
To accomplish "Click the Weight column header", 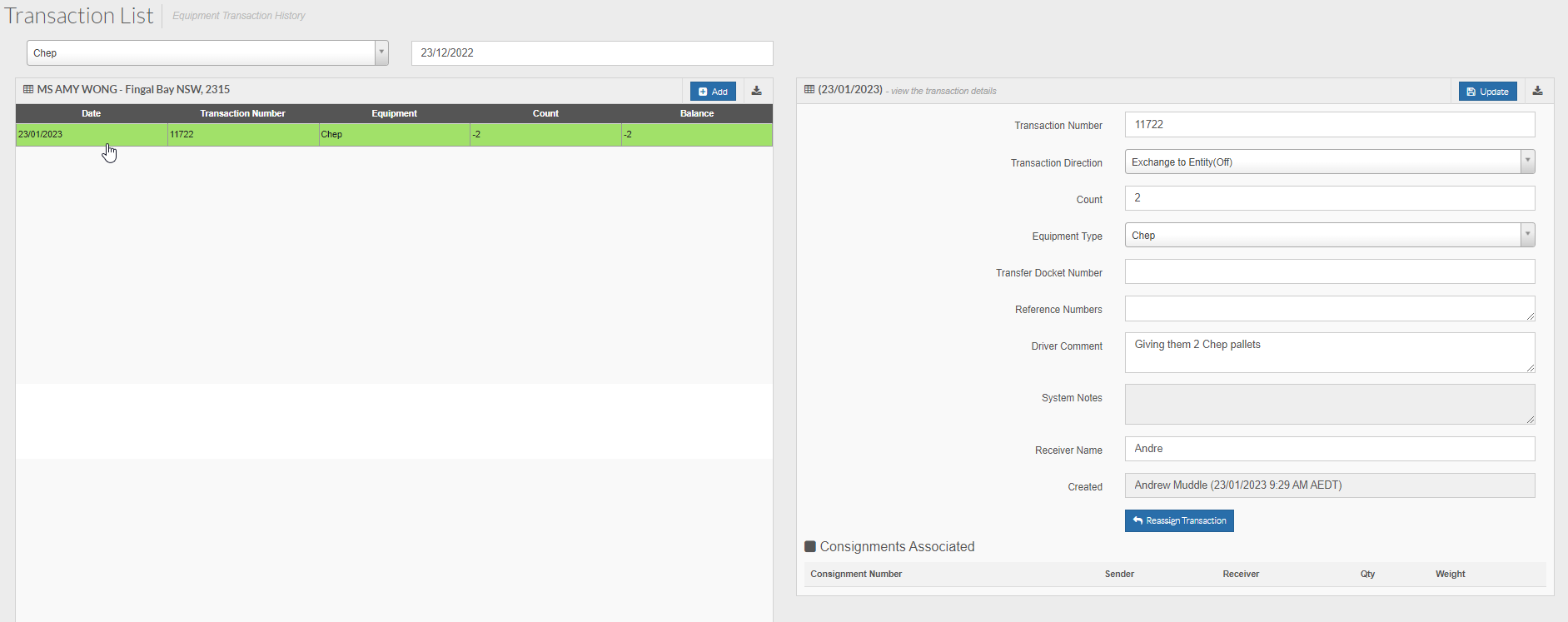I will click(x=1450, y=574).
